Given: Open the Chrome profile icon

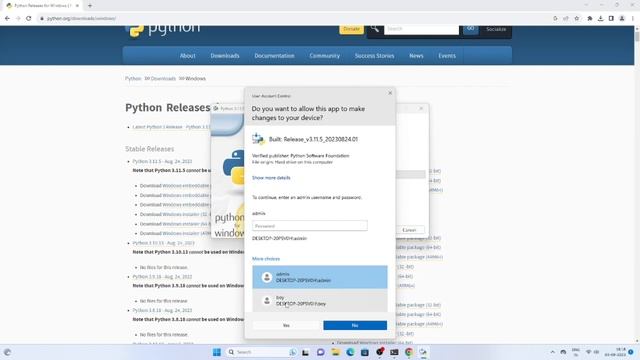Looking at the screenshot, I should pyautogui.click(x=622, y=18).
